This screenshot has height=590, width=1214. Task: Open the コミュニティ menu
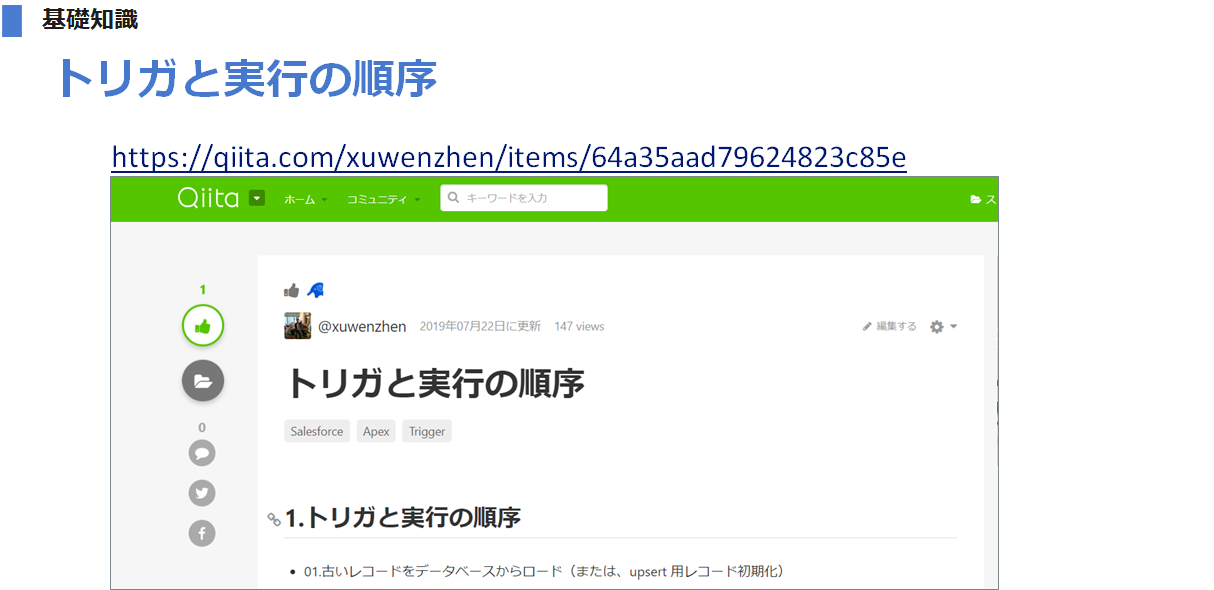(x=383, y=199)
